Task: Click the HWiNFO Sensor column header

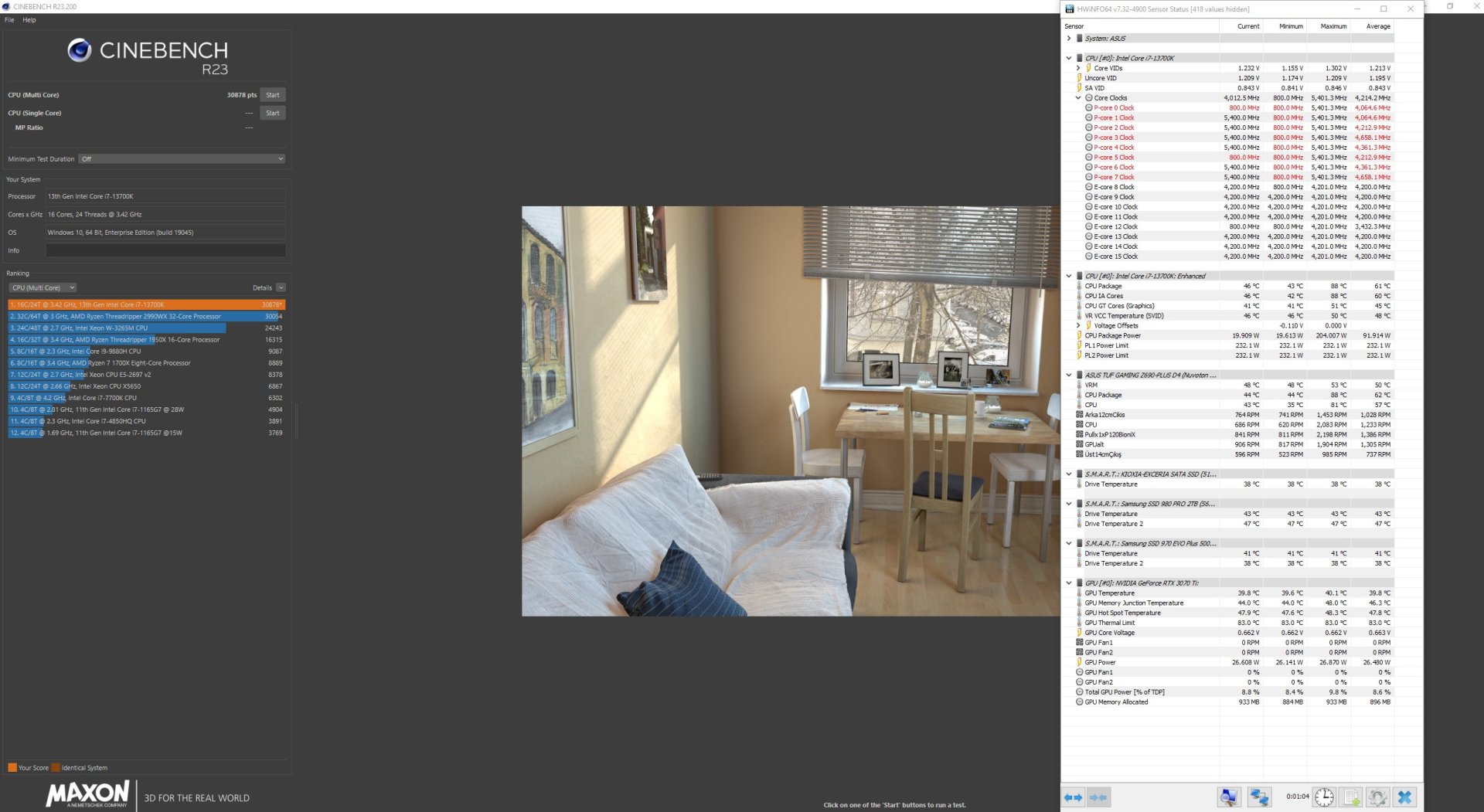Action: [1141, 26]
